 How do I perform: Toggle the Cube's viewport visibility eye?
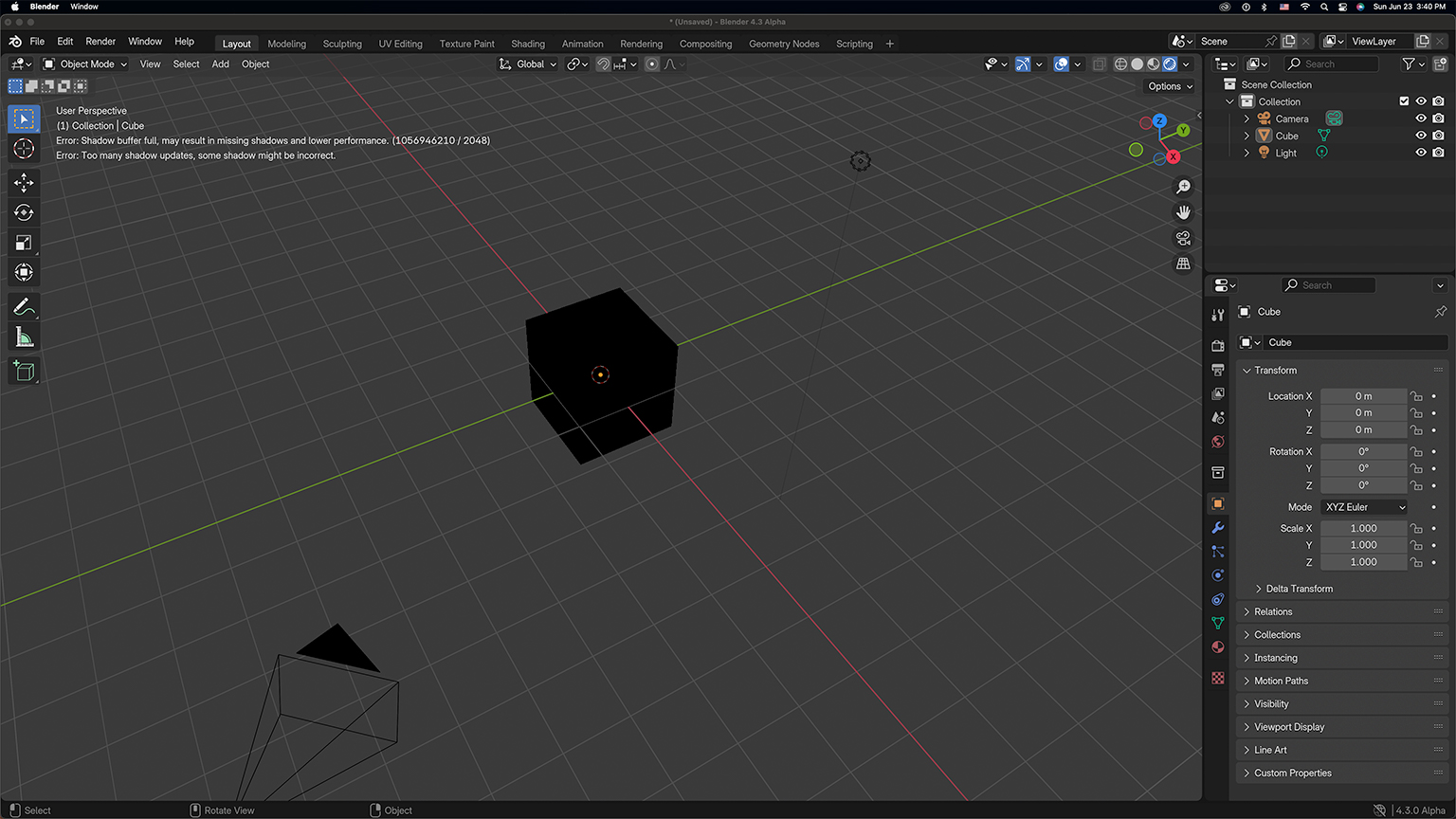[x=1420, y=135]
